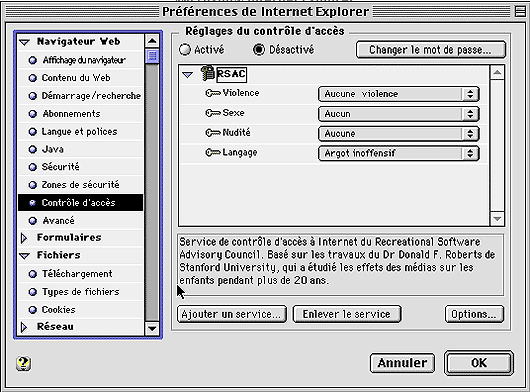
Task: Click the bullet icon next to Types de fichiers
Action: (x=33, y=292)
